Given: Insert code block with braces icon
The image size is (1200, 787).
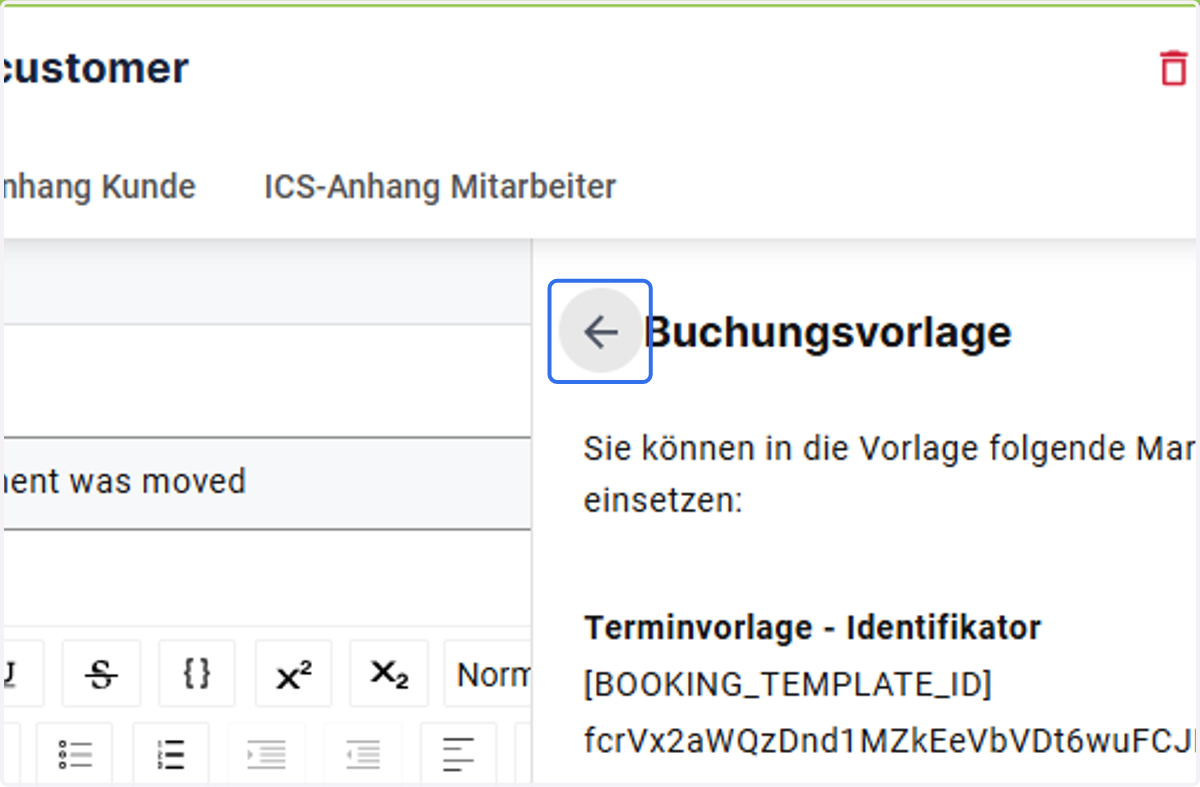Looking at the screenshot, I should click(x=197, y=674).
